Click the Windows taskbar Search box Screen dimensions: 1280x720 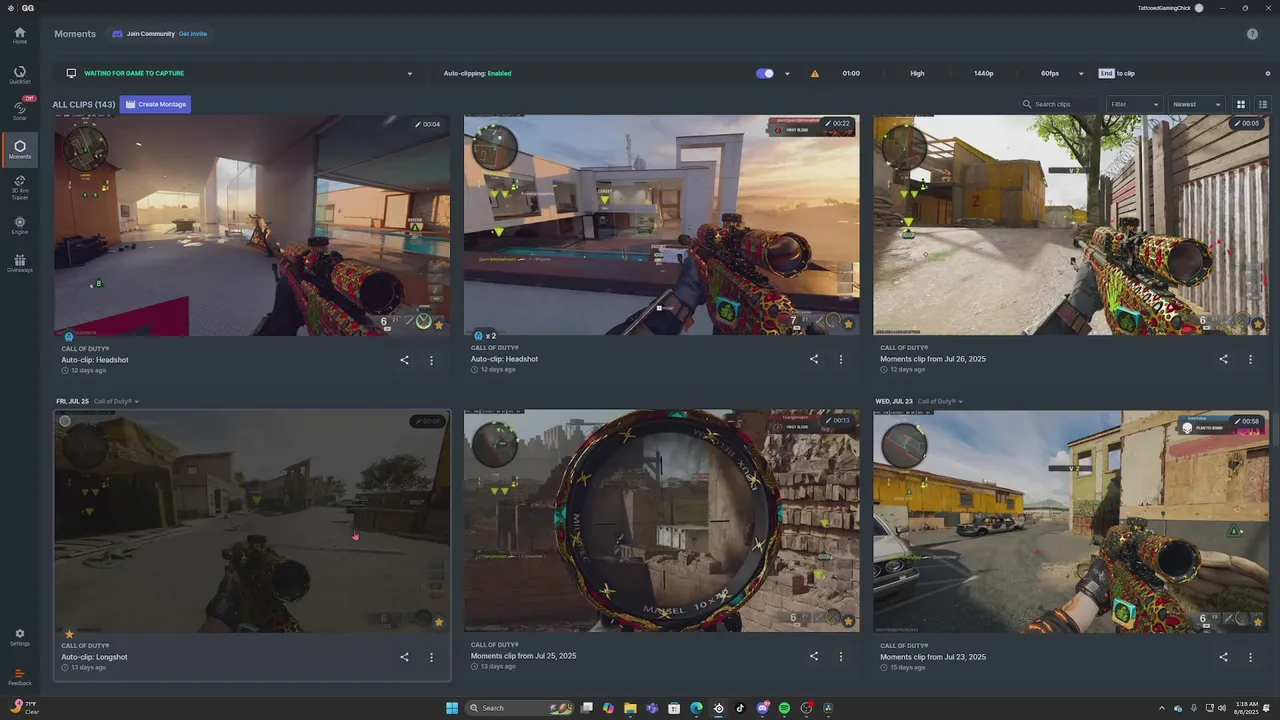520,708
